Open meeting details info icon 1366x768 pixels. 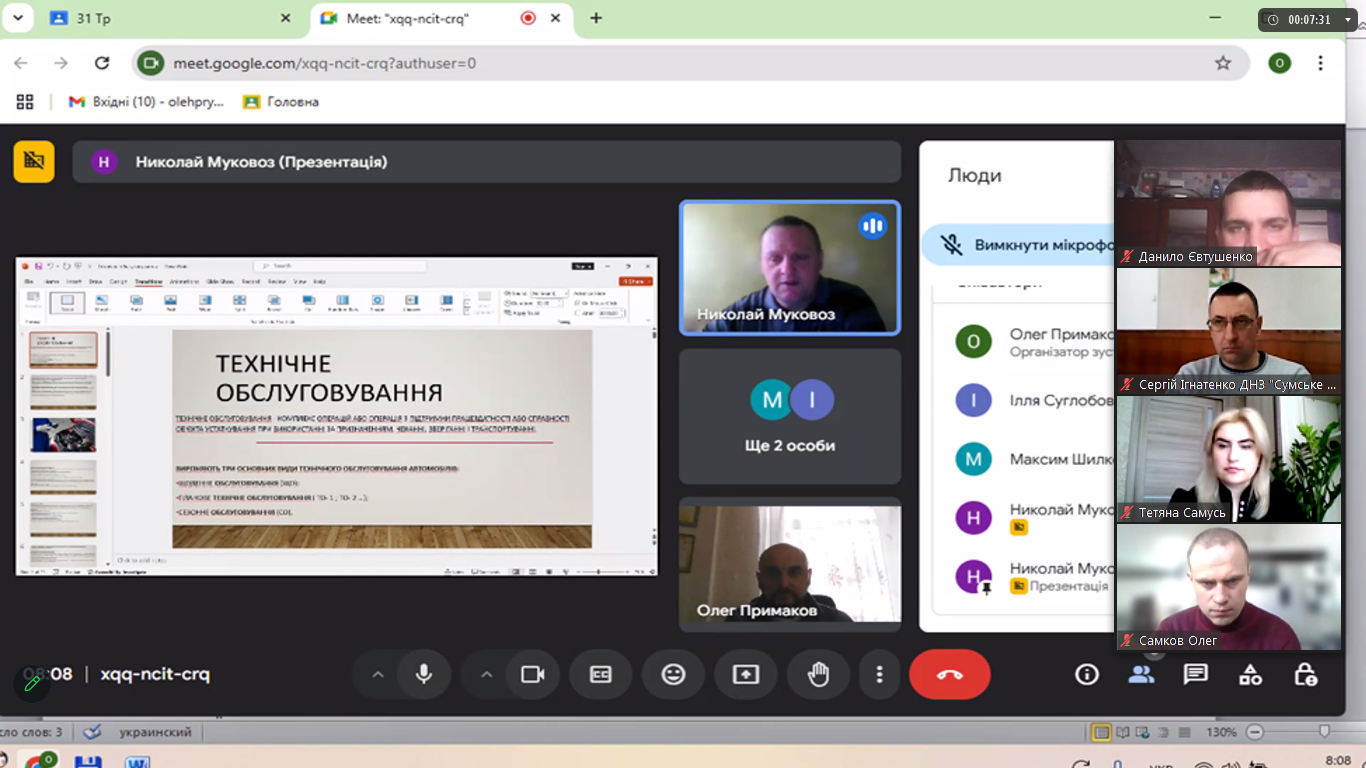[1086, 674]
